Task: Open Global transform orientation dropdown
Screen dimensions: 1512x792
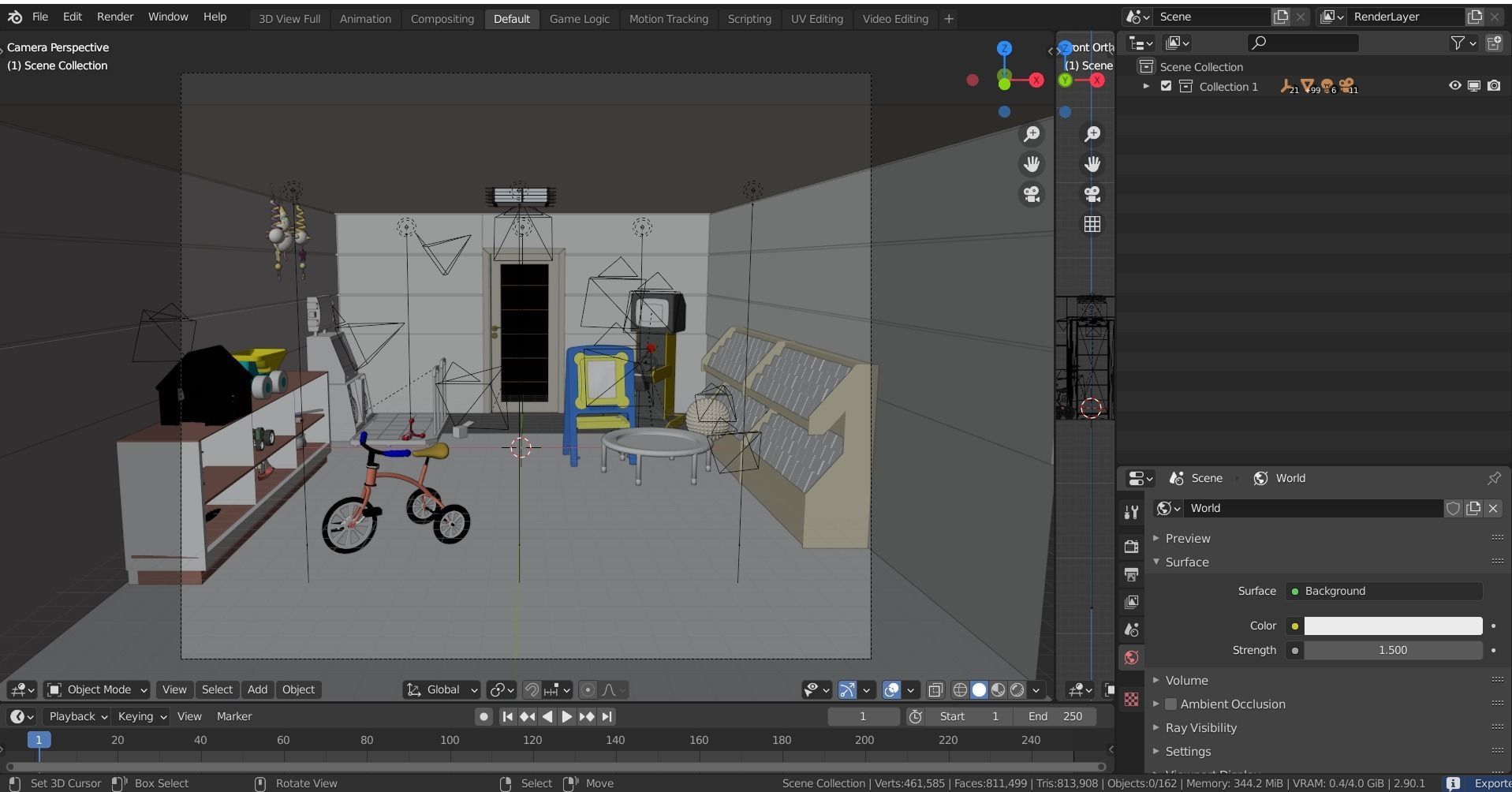Action: coord(441,689)
